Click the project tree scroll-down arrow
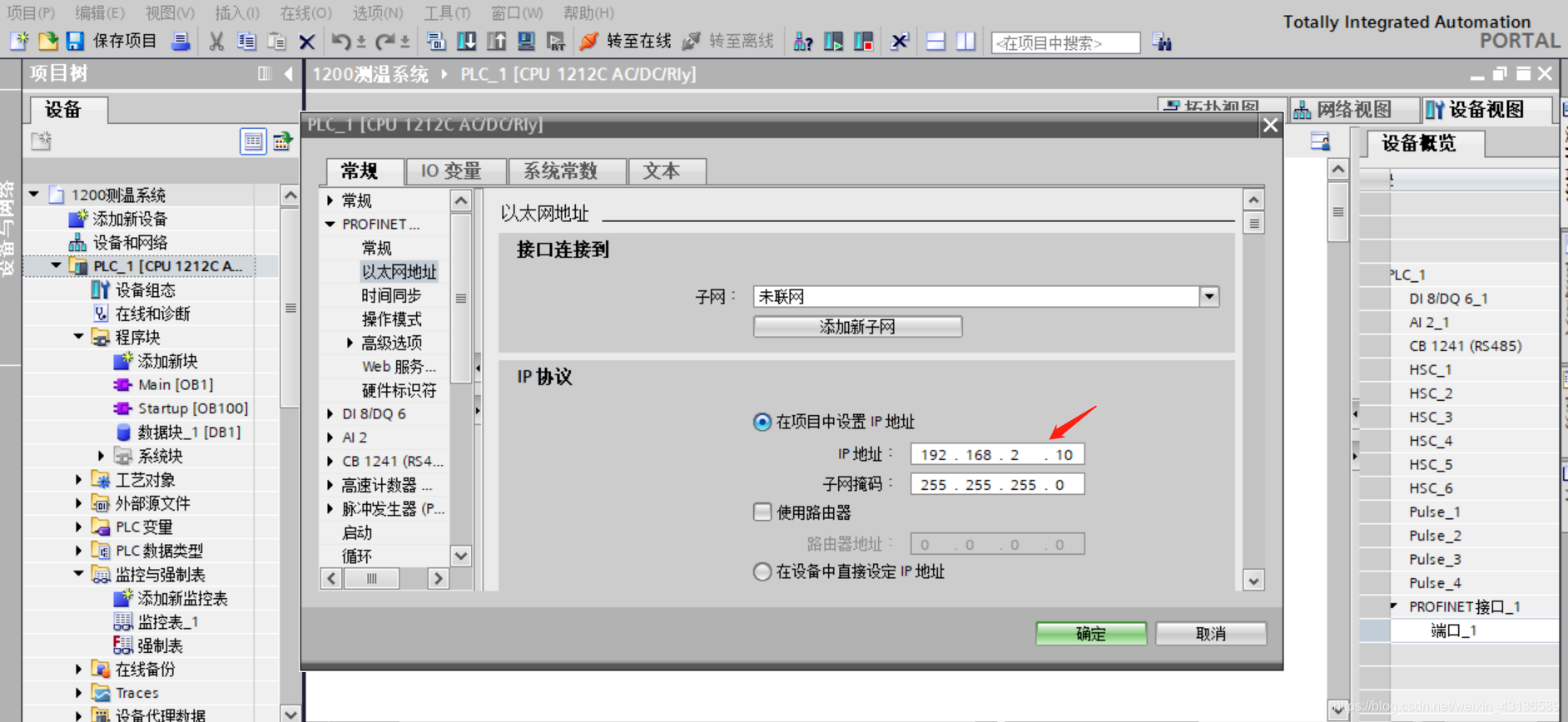 (x=290, y=714)
